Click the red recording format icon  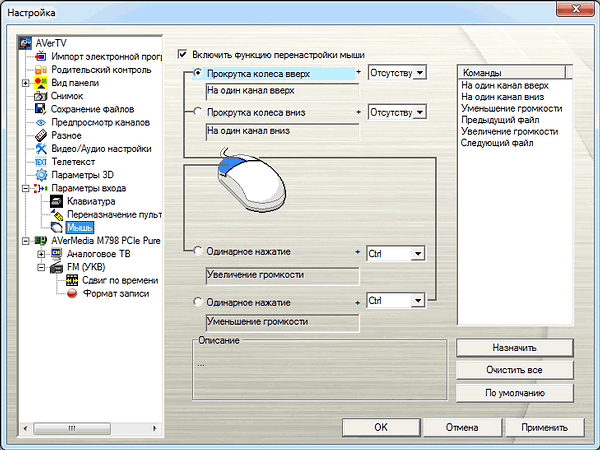[72, 293]
